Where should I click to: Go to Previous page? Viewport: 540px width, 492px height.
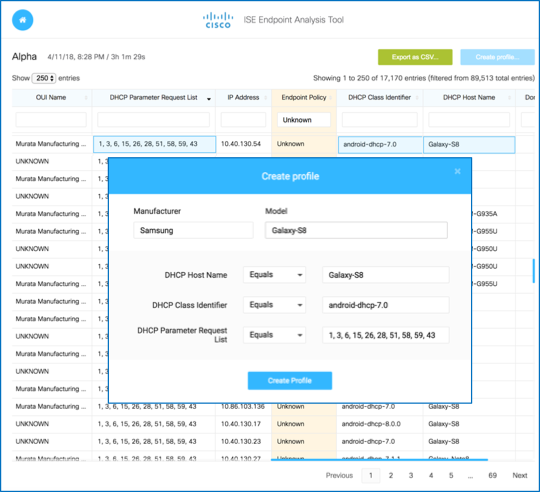[339, 475]
